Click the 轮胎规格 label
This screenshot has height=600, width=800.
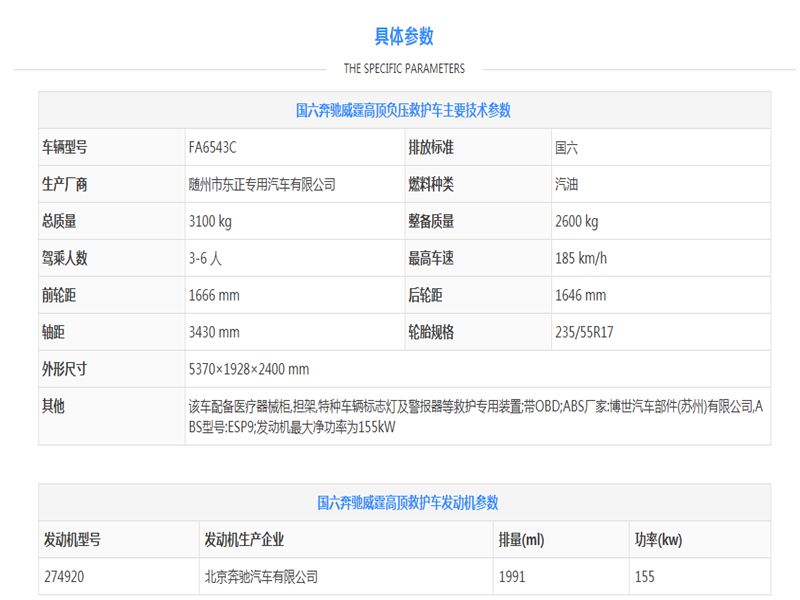point(431,332)
